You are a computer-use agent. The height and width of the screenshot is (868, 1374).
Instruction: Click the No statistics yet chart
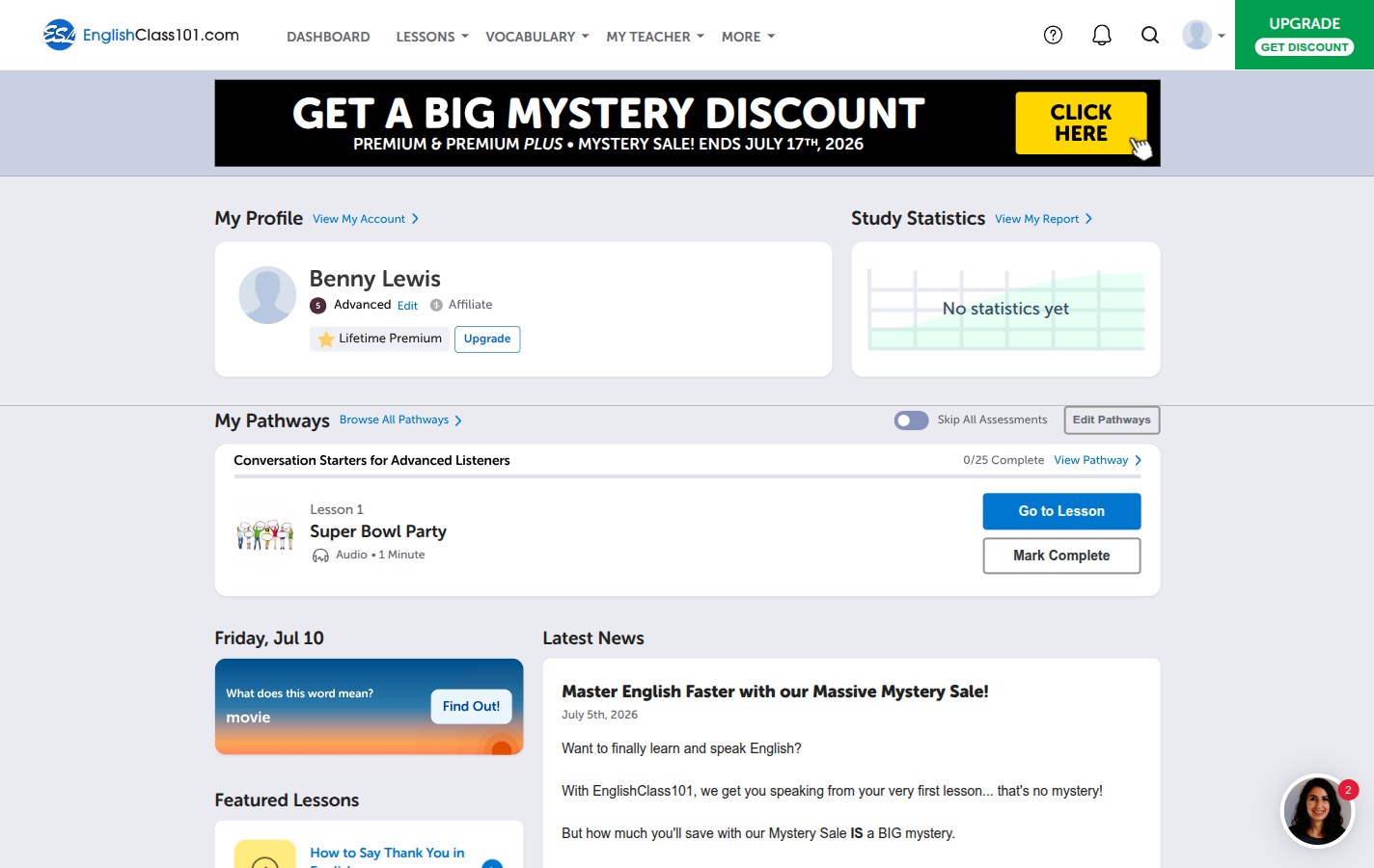pos(1005,310)
